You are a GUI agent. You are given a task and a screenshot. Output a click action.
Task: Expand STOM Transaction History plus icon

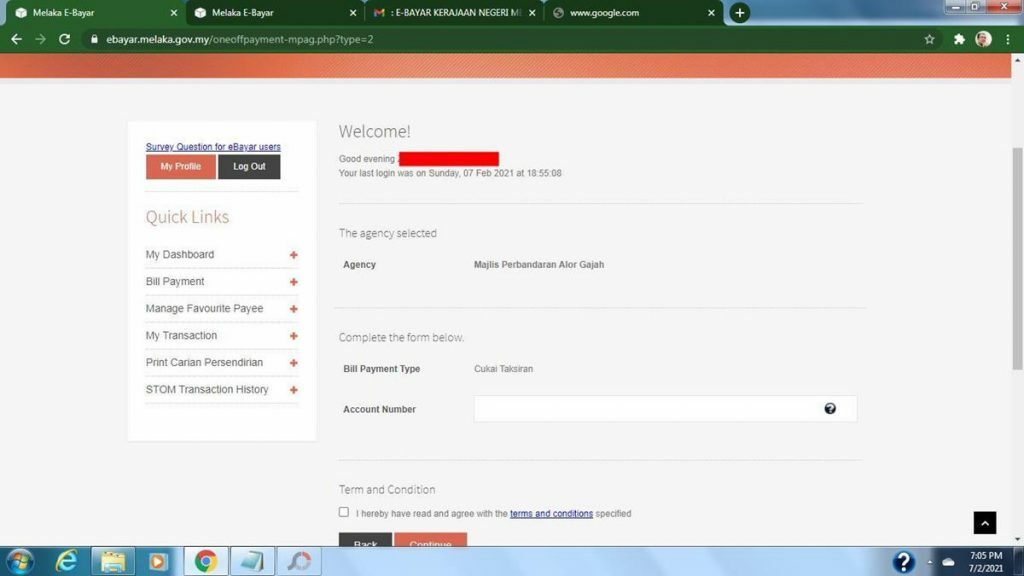(293, 390)
